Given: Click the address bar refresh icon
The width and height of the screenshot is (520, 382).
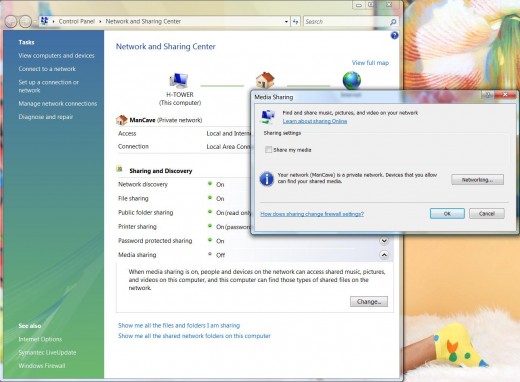Looking at the screenshot, I should tap(296, 22).
